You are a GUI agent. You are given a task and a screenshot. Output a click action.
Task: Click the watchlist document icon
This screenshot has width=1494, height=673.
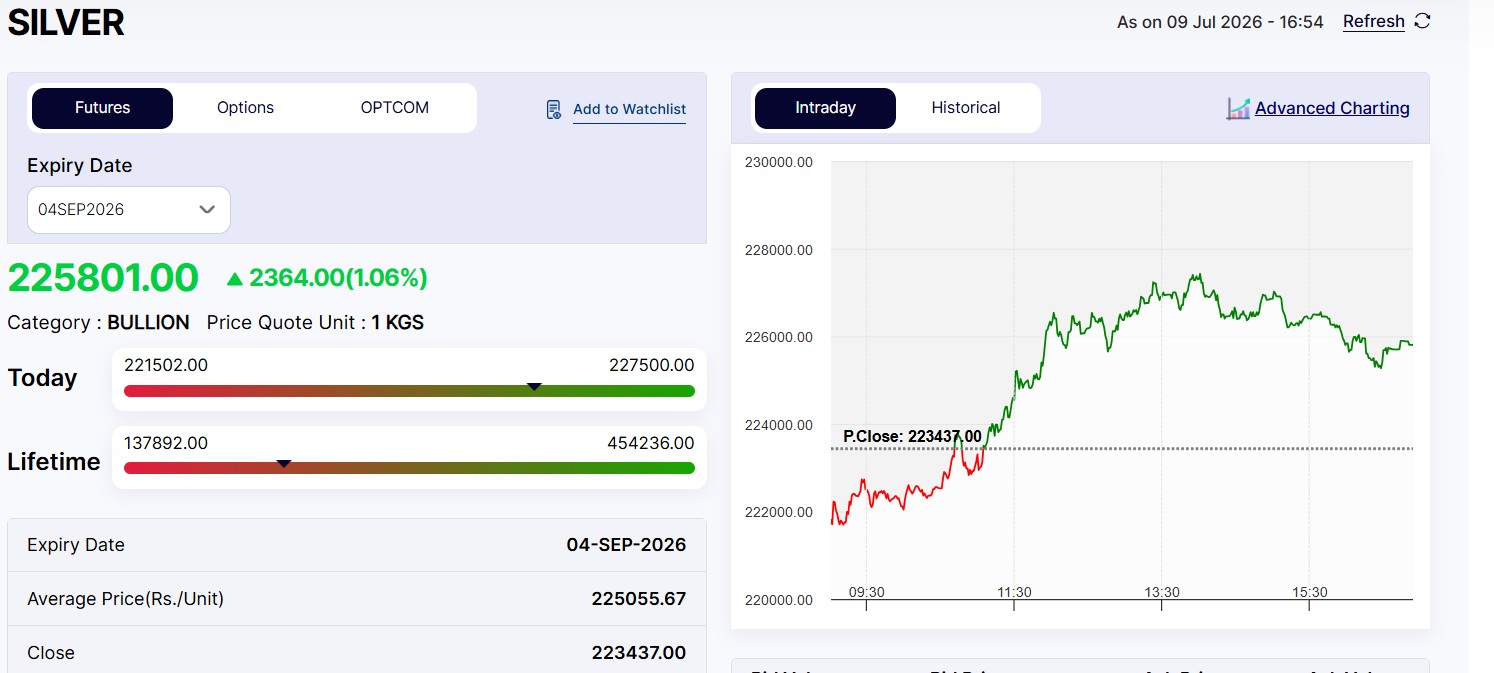tap(554, 109)
